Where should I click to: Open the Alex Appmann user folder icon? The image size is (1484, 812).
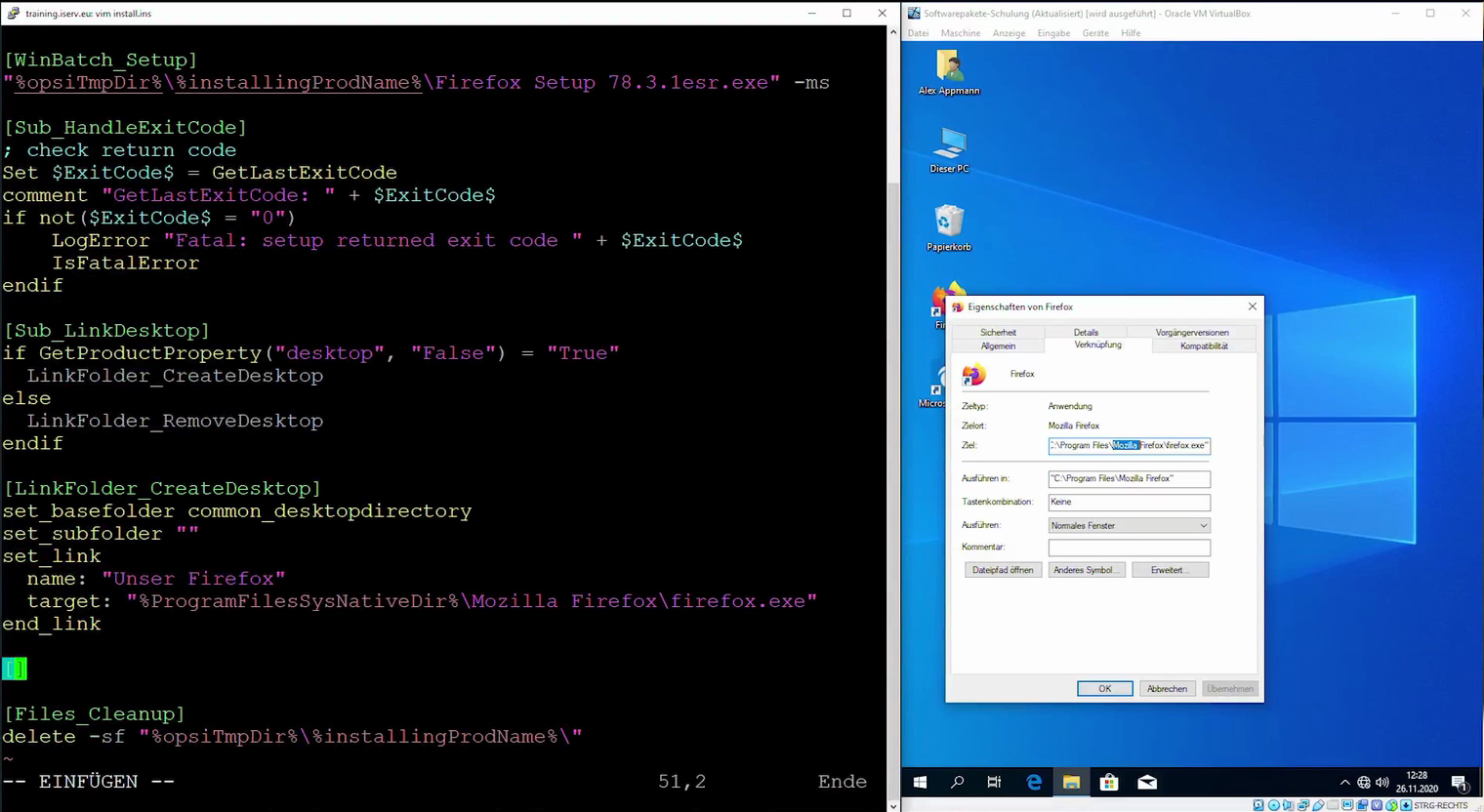tap(949, 67)
